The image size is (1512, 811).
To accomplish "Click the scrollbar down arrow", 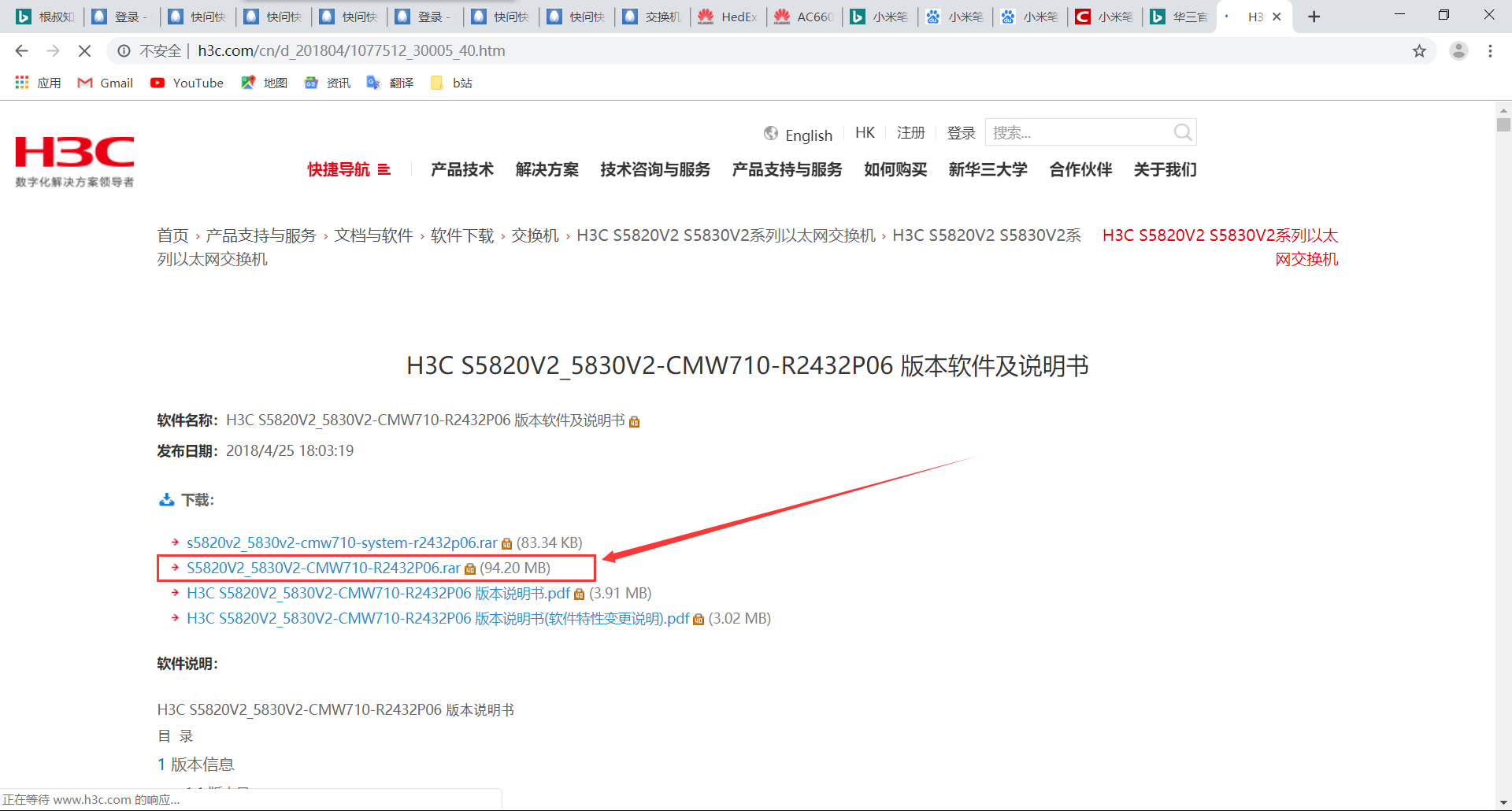I will [1503, 802].
